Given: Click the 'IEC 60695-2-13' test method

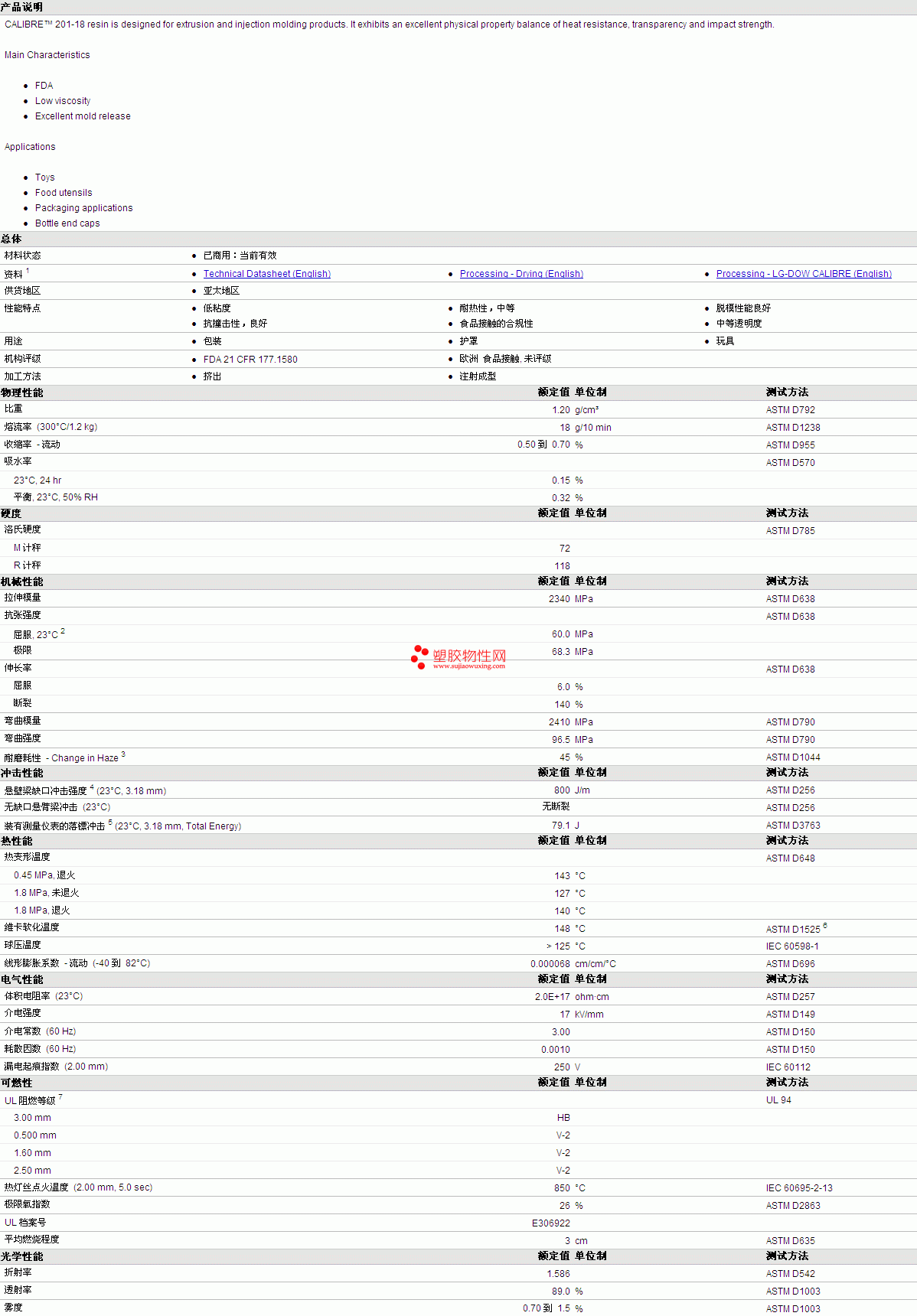Looking at the screenshot, I should coord(799,1188).
